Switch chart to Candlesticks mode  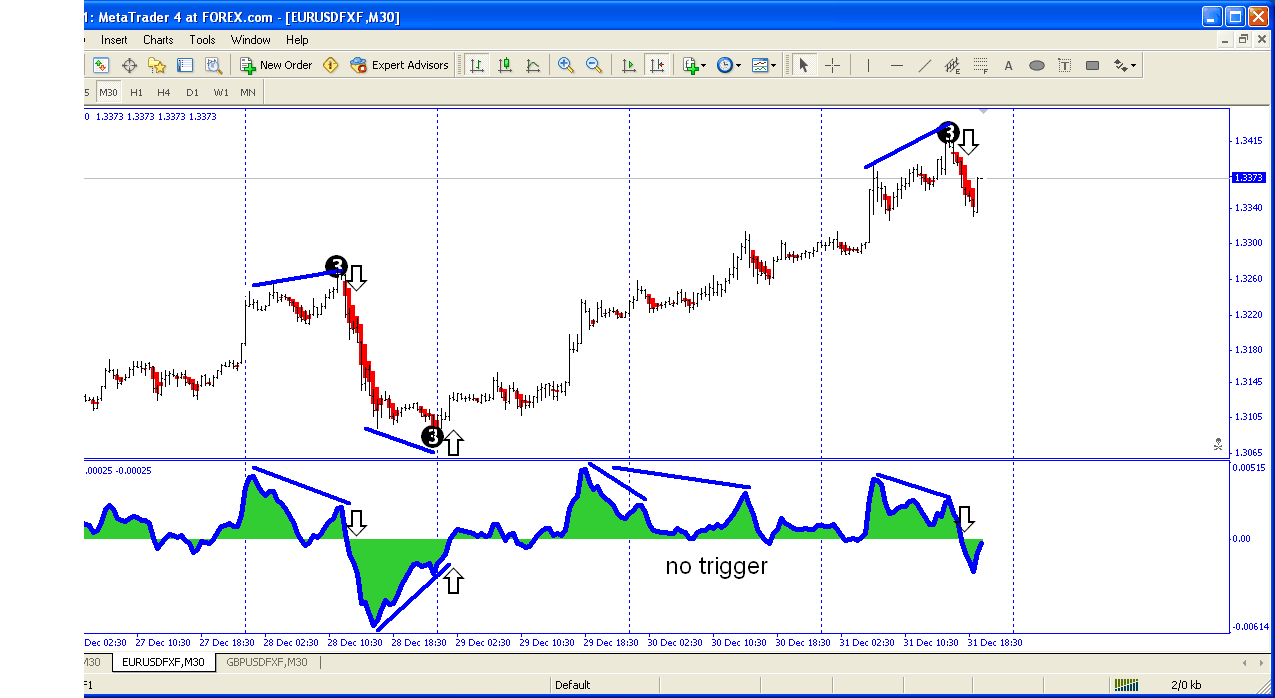[x=505, y=65]
